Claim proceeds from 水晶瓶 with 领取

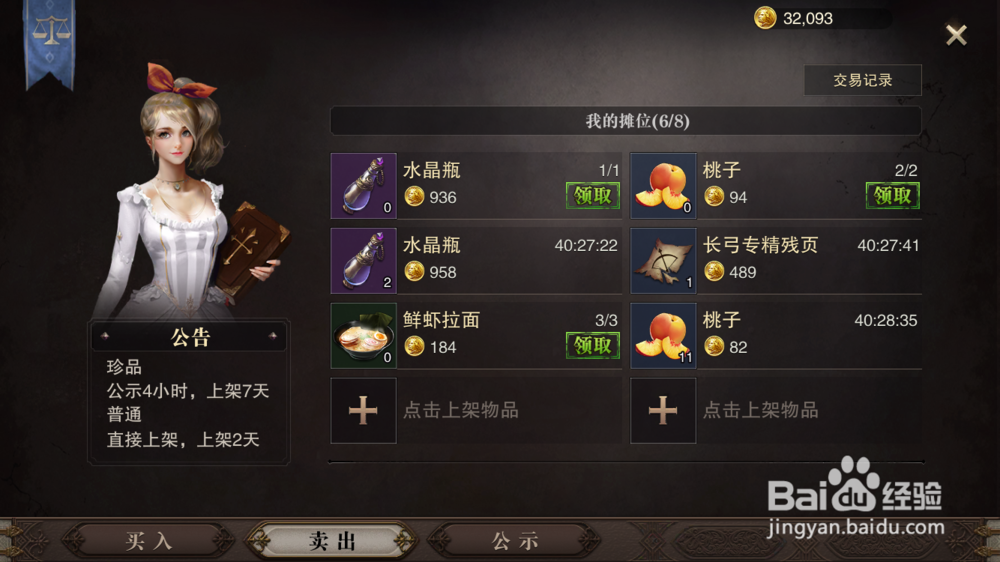coord(592,195)
